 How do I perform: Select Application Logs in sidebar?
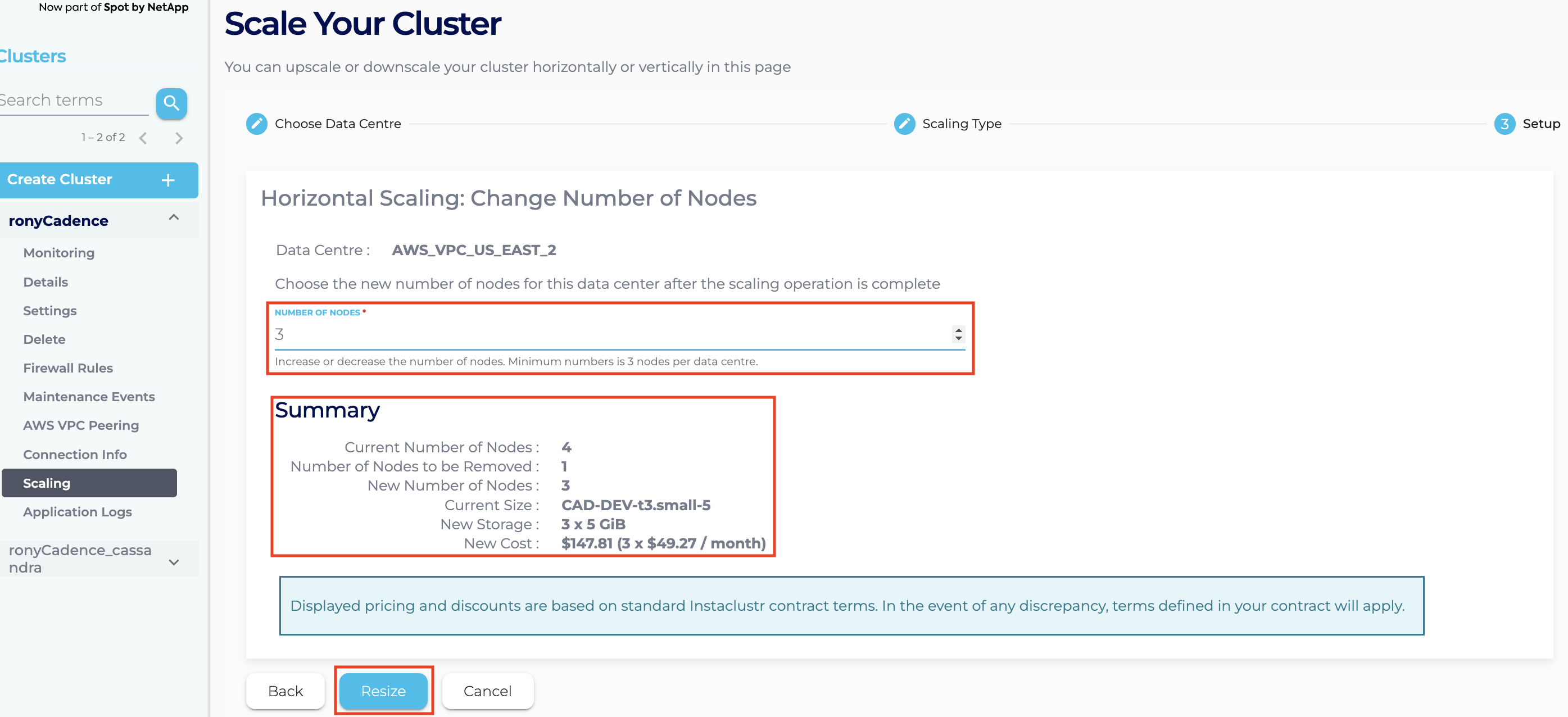(78, 511)
